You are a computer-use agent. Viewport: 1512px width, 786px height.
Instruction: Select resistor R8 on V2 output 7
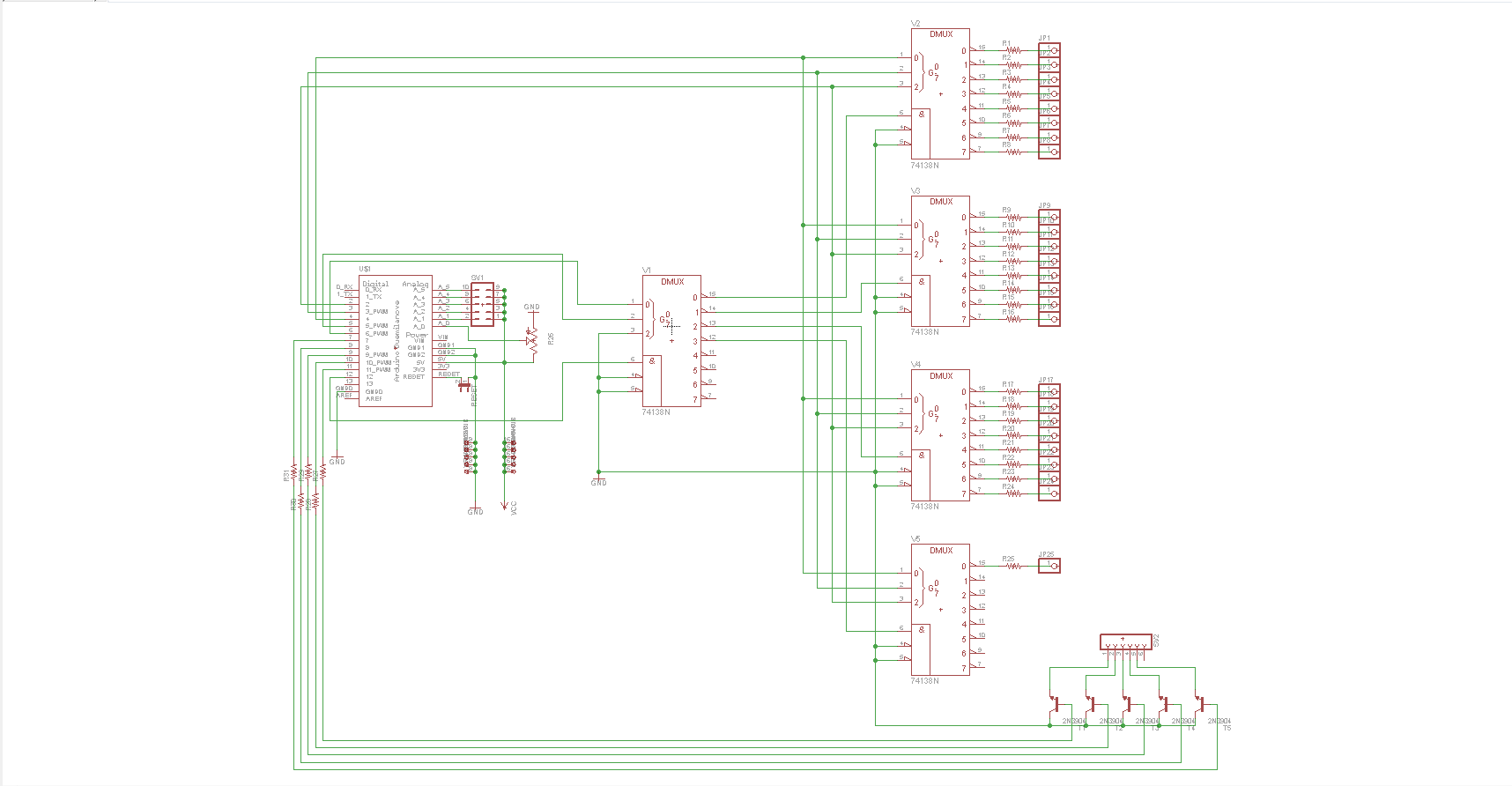(1013, 152)
